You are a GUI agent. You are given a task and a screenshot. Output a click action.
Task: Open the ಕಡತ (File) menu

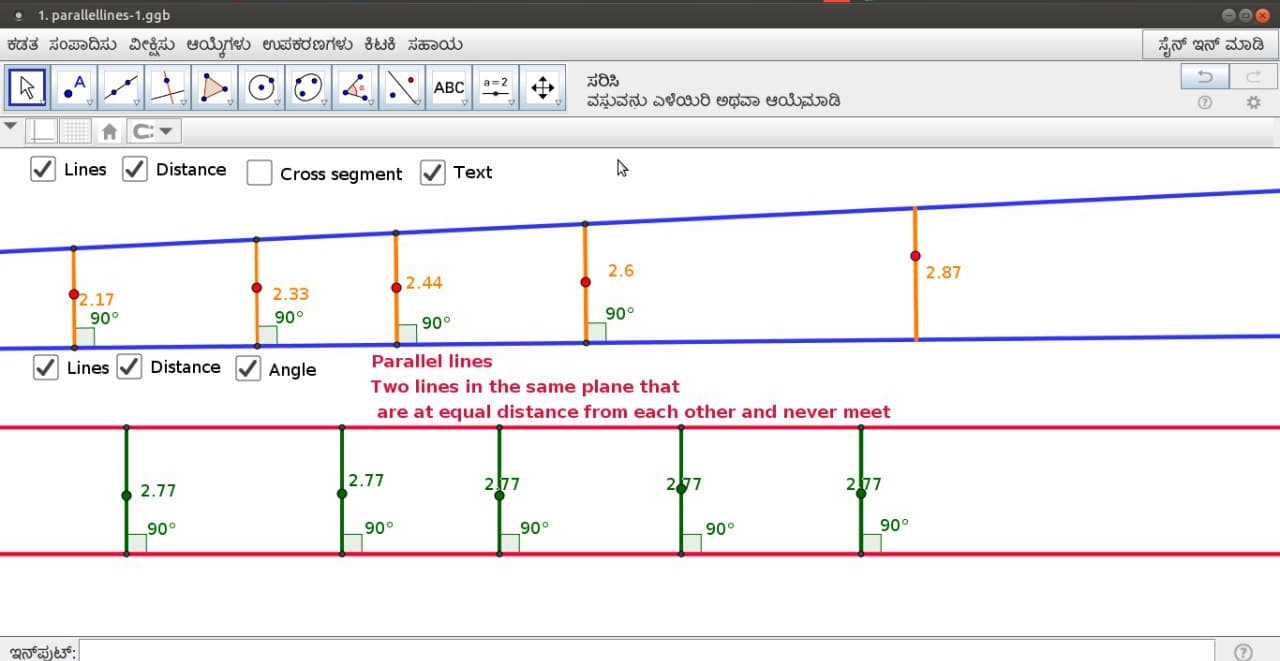point(22,45)
